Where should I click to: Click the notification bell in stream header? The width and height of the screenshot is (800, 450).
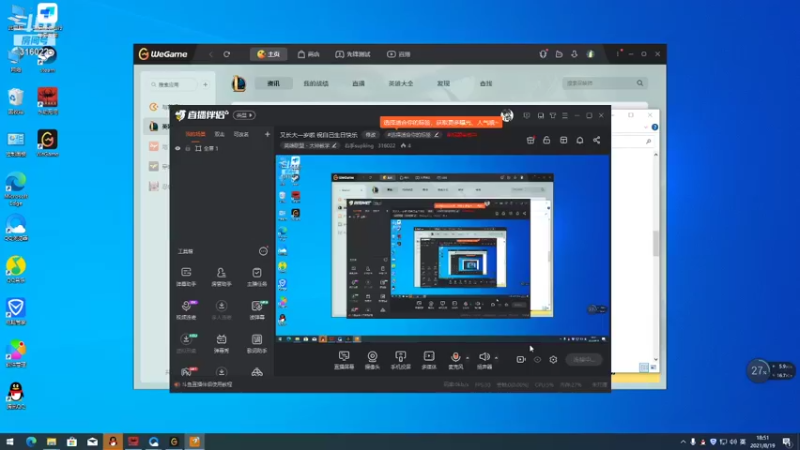[x=580, y=140]
